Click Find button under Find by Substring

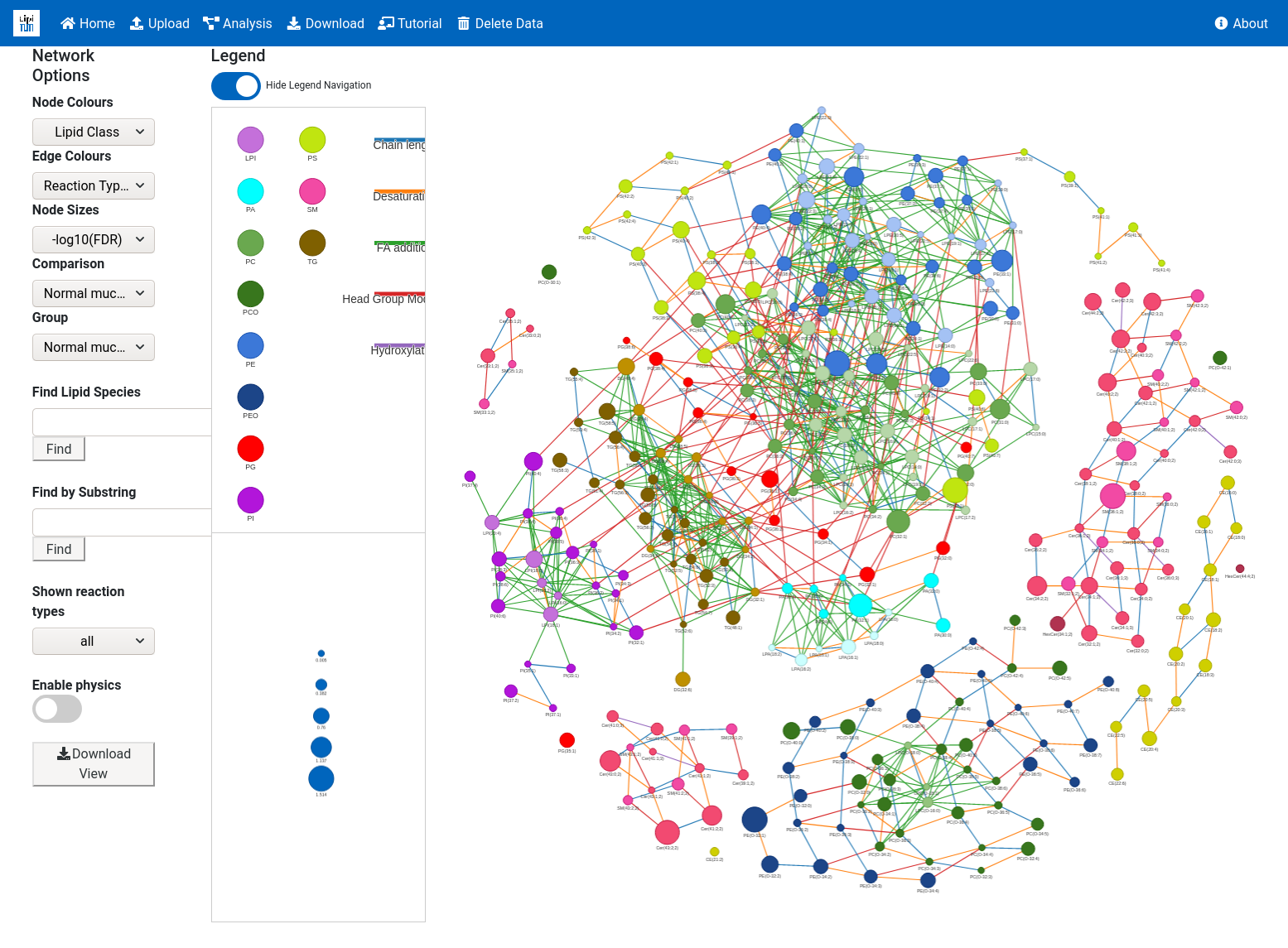[x=59, y=549]
